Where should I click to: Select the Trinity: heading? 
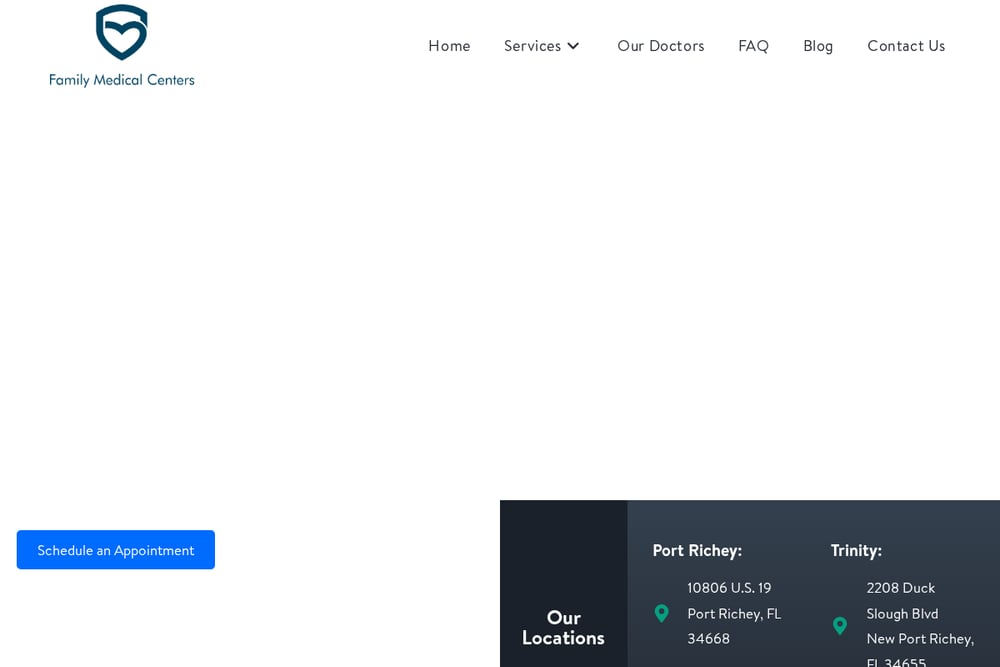pyautogui.click(x=856, y=550)
